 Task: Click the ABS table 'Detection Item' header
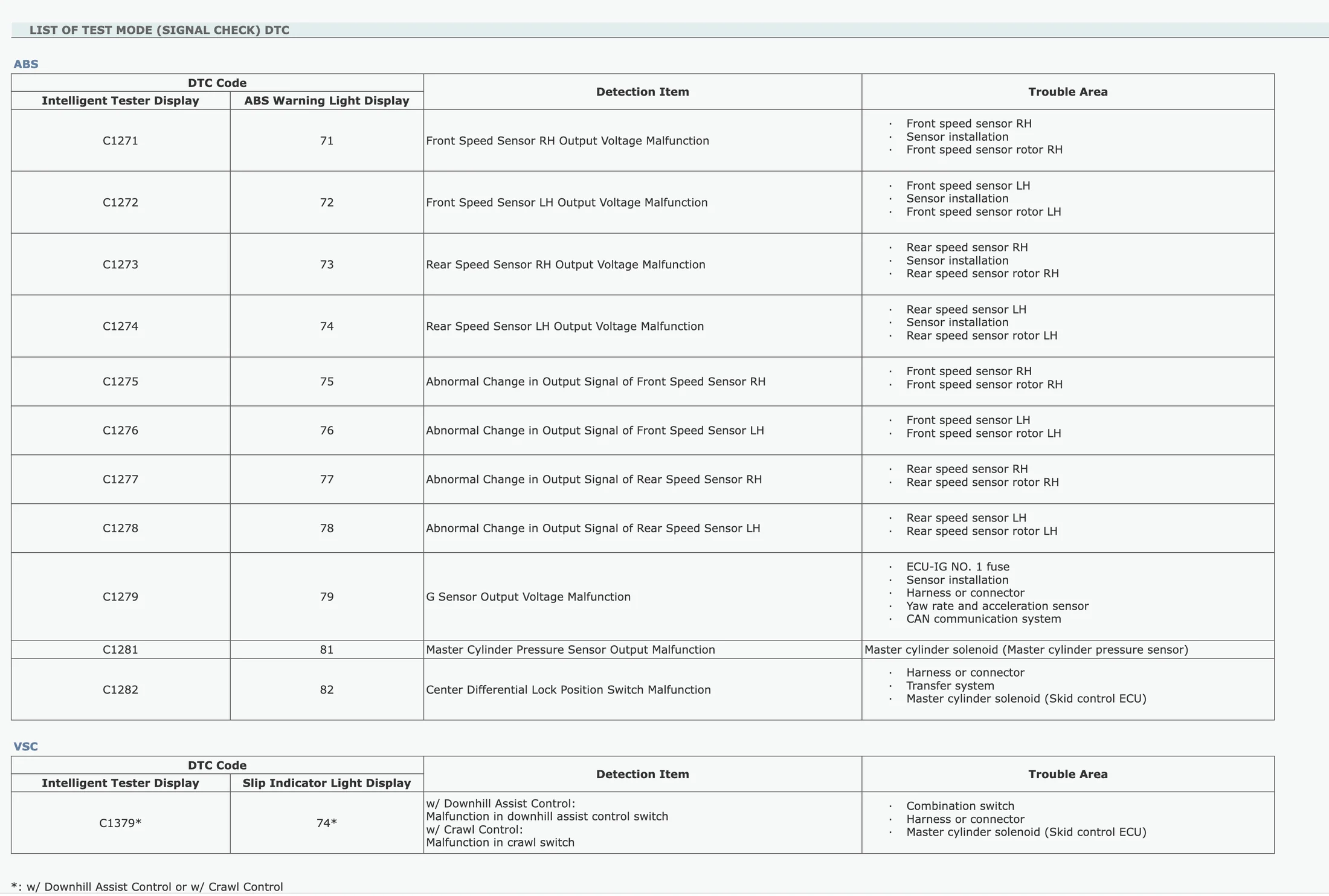tap(643, 92)
